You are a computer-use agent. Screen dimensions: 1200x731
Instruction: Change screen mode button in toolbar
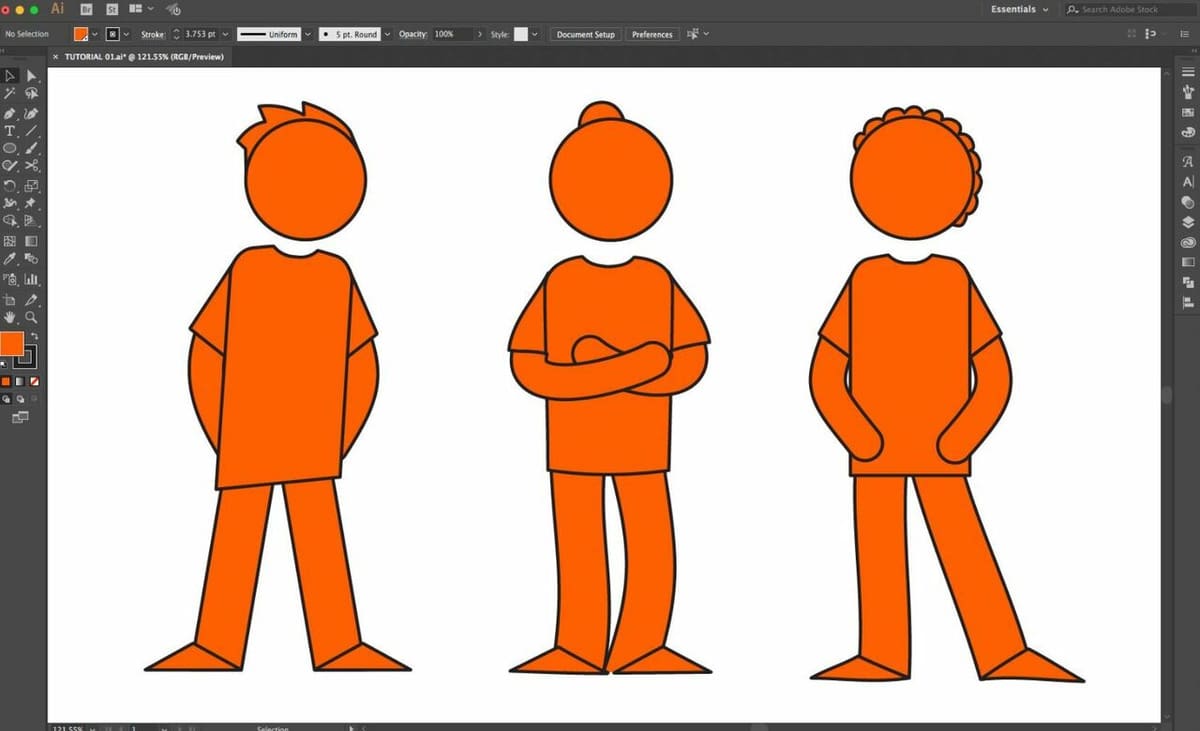click(x=21, y=416)
